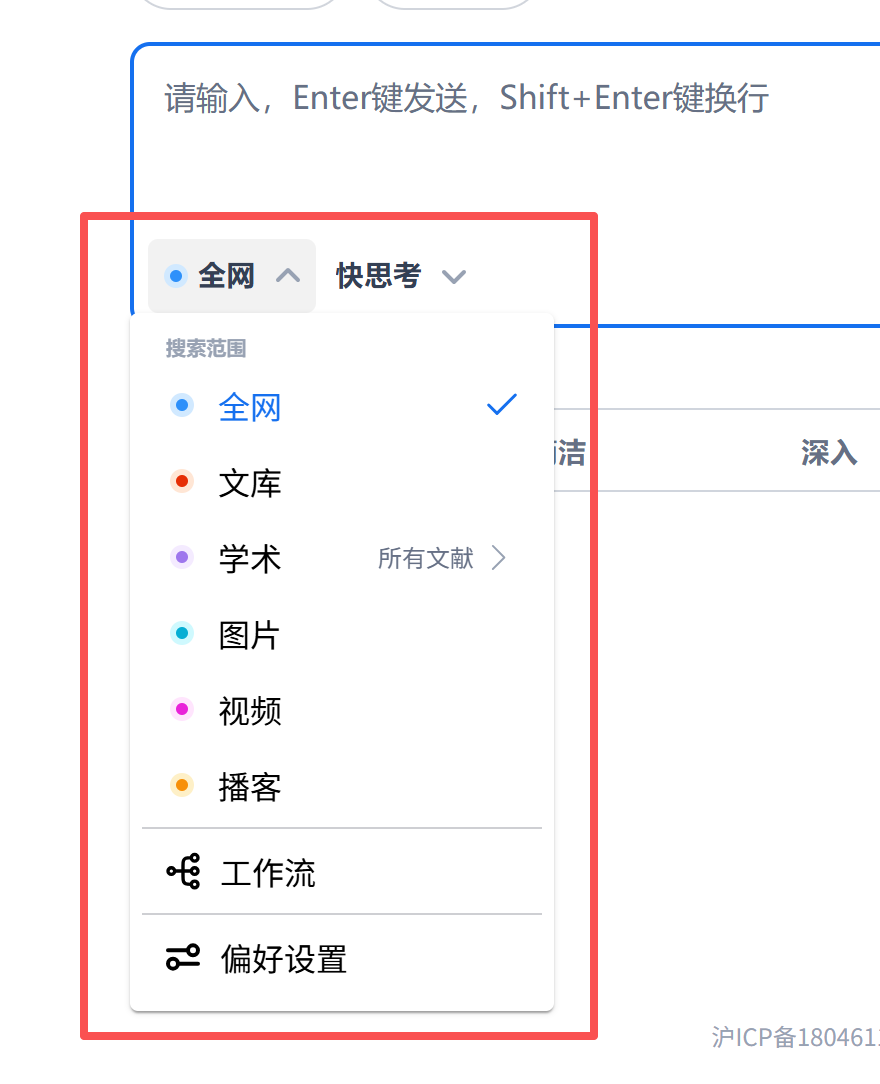Click the red dot icon beside 文库

click(x=181, y=480)
